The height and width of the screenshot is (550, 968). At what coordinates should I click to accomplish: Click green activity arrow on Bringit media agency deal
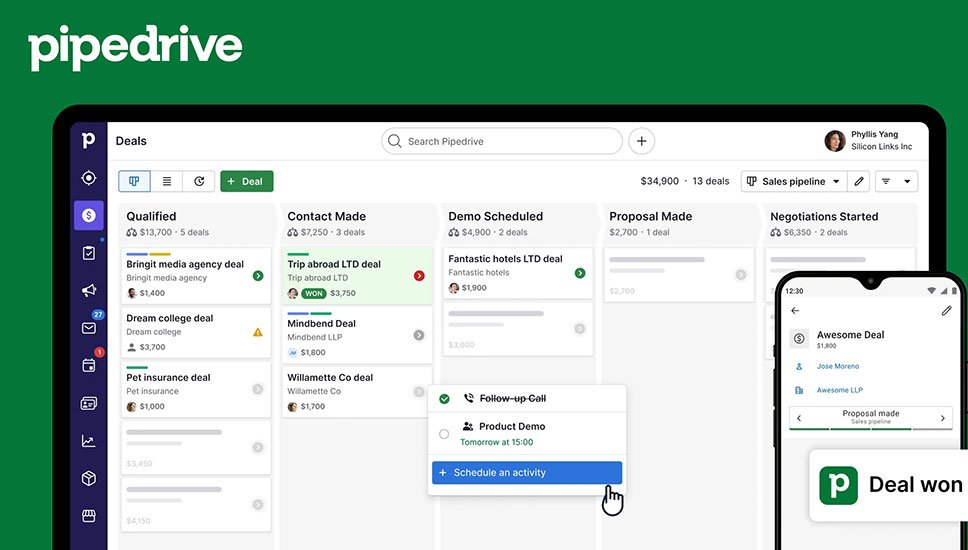[x=258, y=276]
